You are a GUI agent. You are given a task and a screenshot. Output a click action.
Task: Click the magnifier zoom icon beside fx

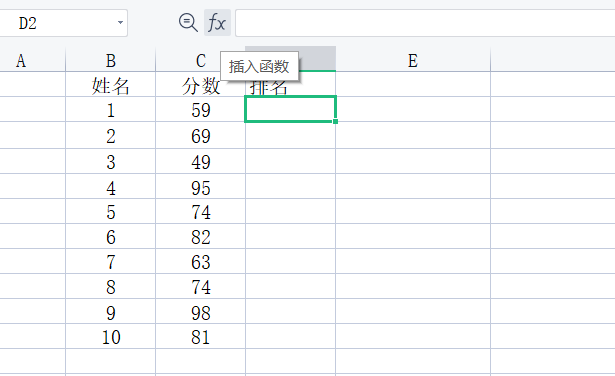pos(188,23)
